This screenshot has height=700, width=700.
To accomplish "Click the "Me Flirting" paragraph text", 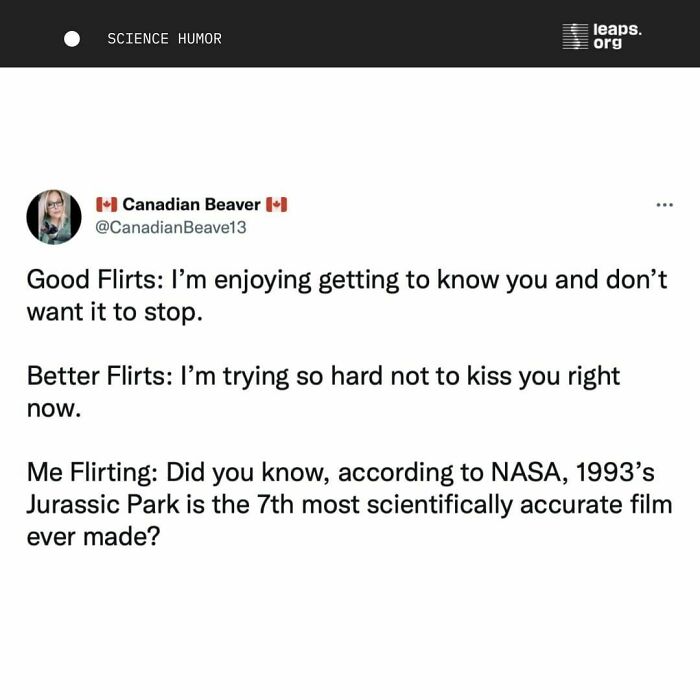I will point(349,504).
